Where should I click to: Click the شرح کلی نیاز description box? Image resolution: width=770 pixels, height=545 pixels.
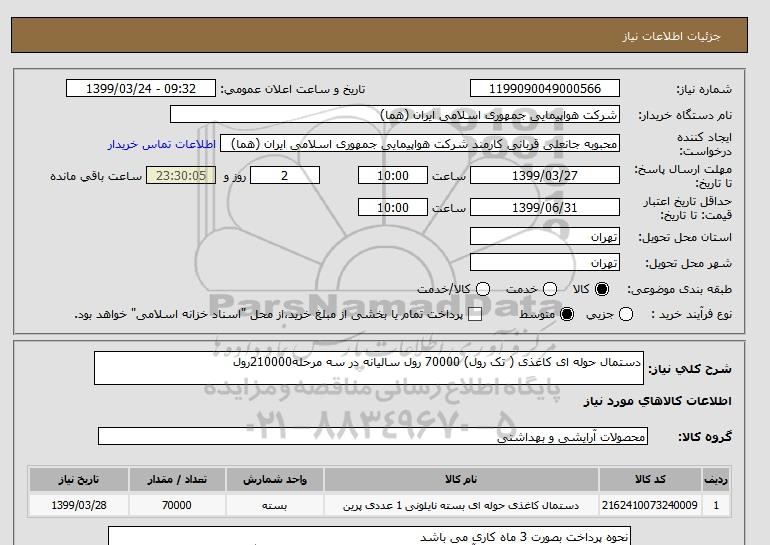(x=369, y=368)
